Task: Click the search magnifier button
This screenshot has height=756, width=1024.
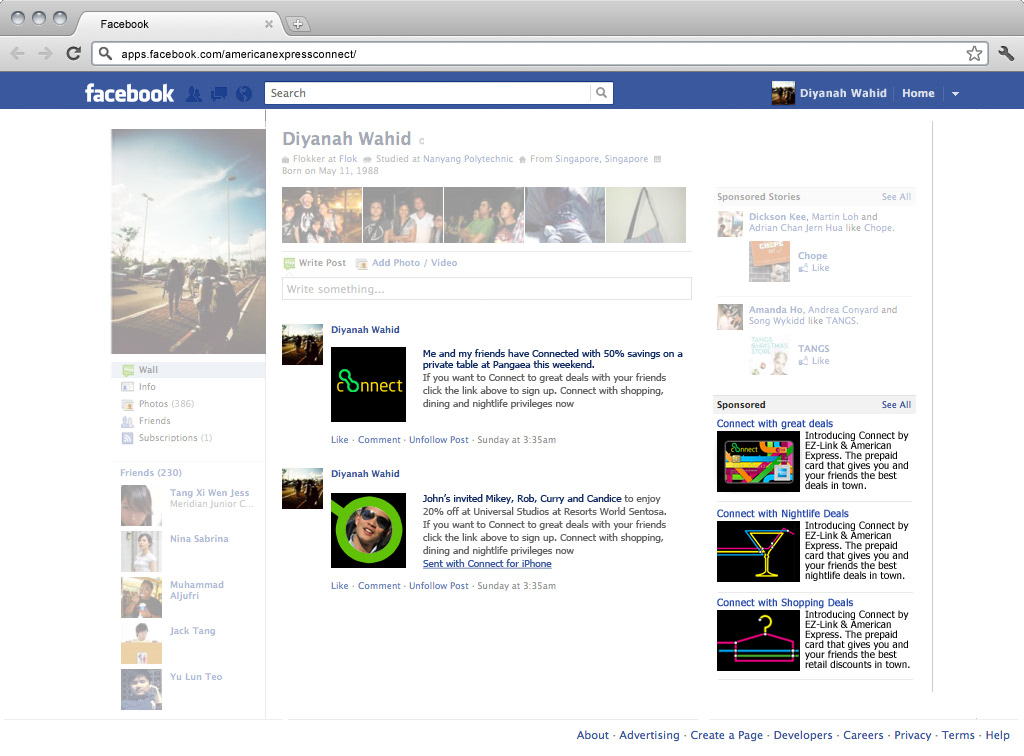Action: [x=601, y=93]
